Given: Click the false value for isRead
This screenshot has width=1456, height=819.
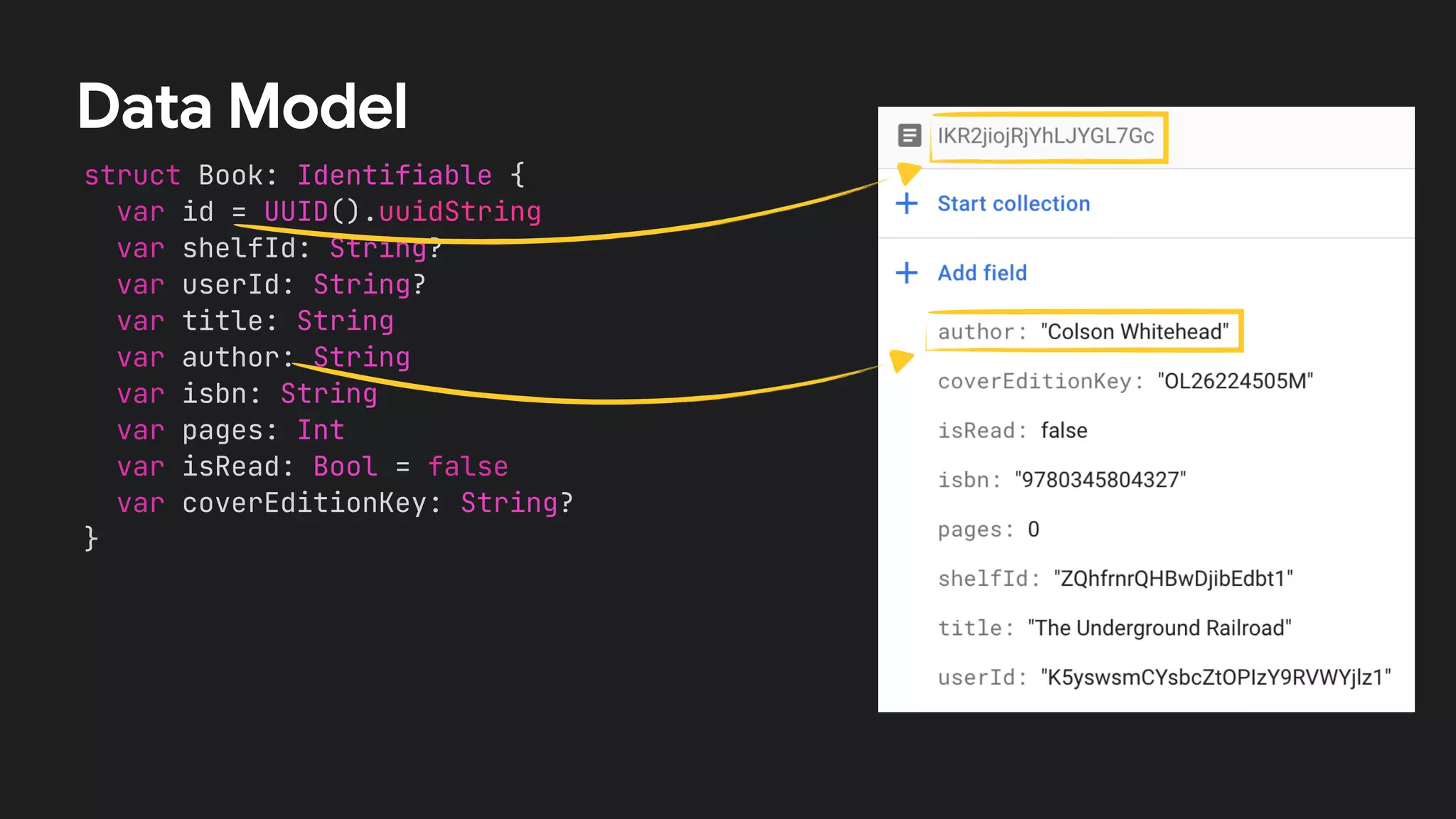Looking at the screenshot, I should pos(1064,430).
